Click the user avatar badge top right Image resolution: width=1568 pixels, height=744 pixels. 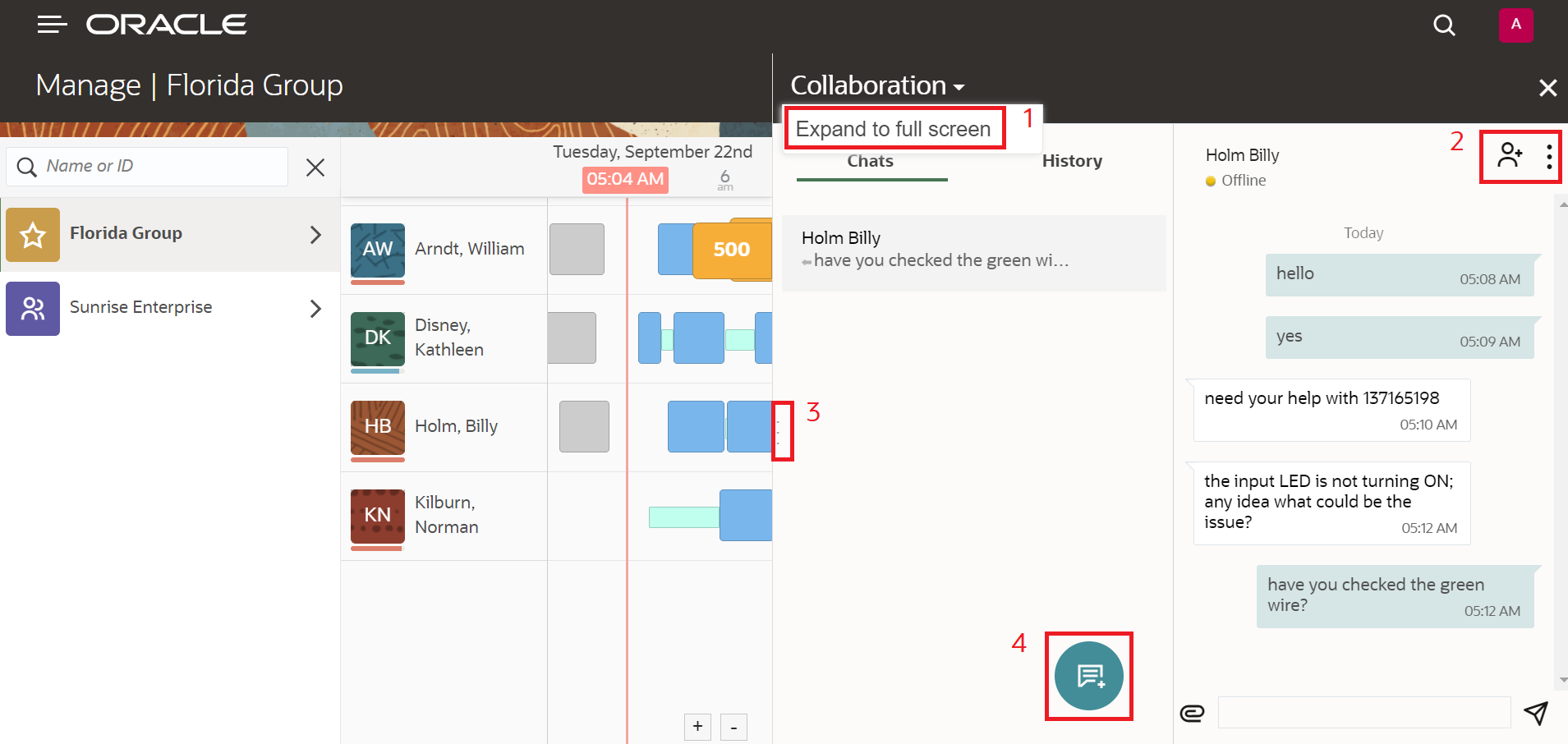coord(1516,25)
